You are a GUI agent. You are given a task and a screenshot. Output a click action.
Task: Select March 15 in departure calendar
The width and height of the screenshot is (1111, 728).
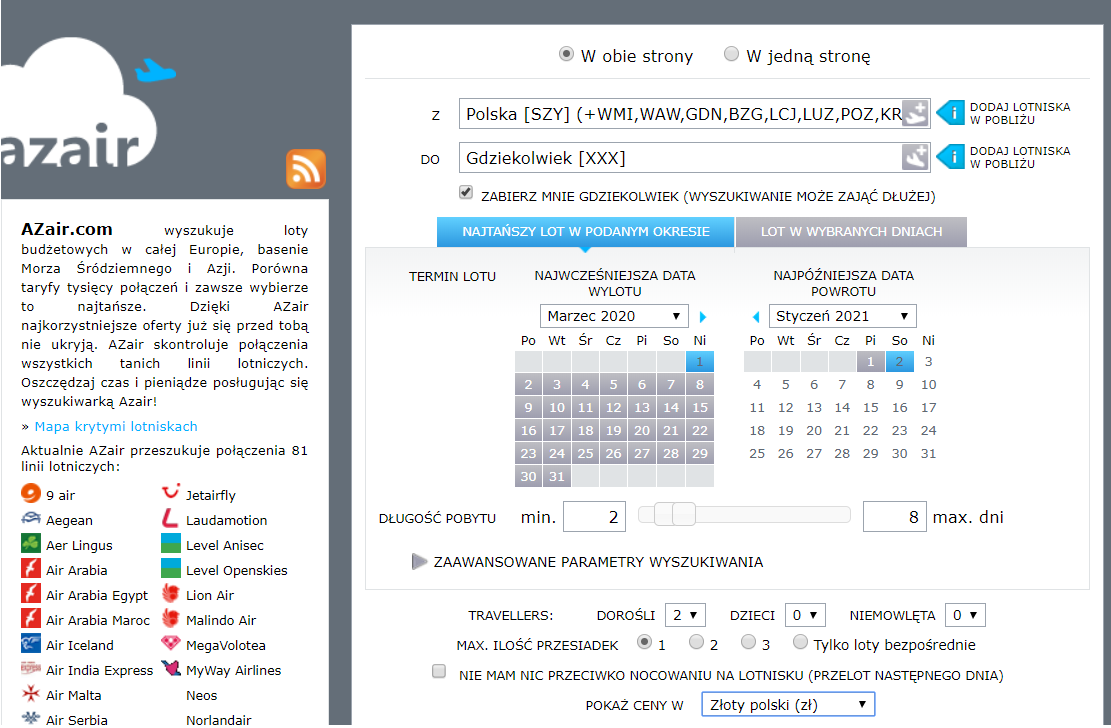[x=699, y=408]
